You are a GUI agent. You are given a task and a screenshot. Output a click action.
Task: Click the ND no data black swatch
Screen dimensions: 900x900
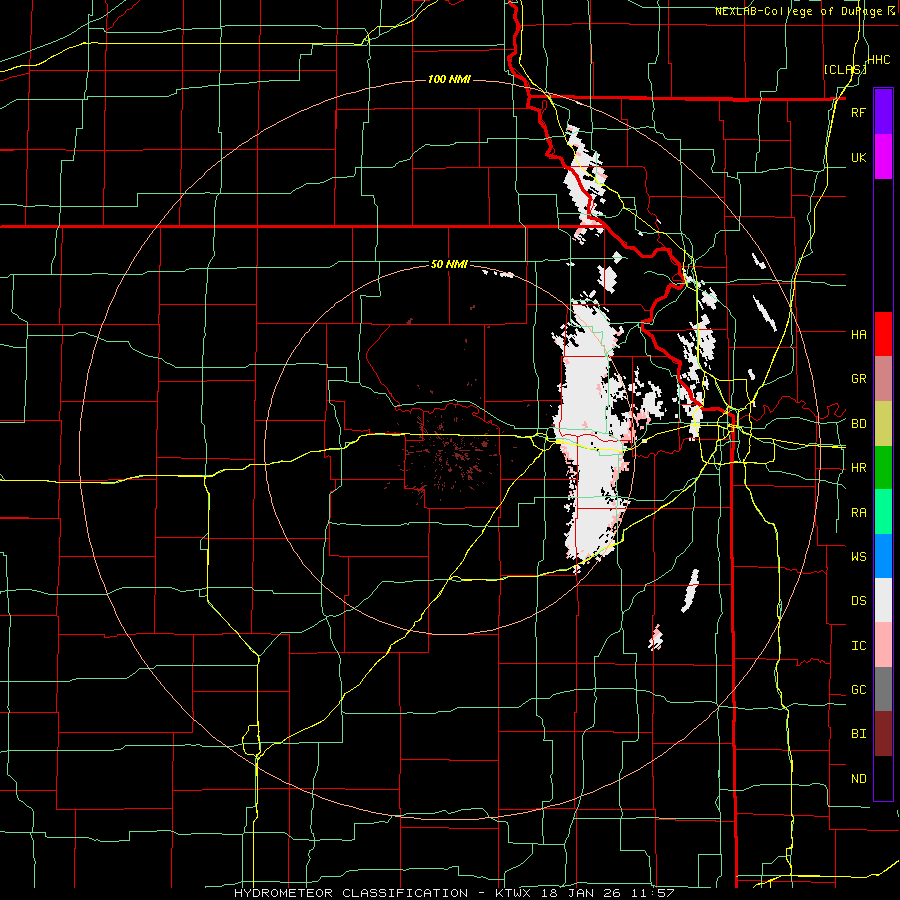[883, 778]
